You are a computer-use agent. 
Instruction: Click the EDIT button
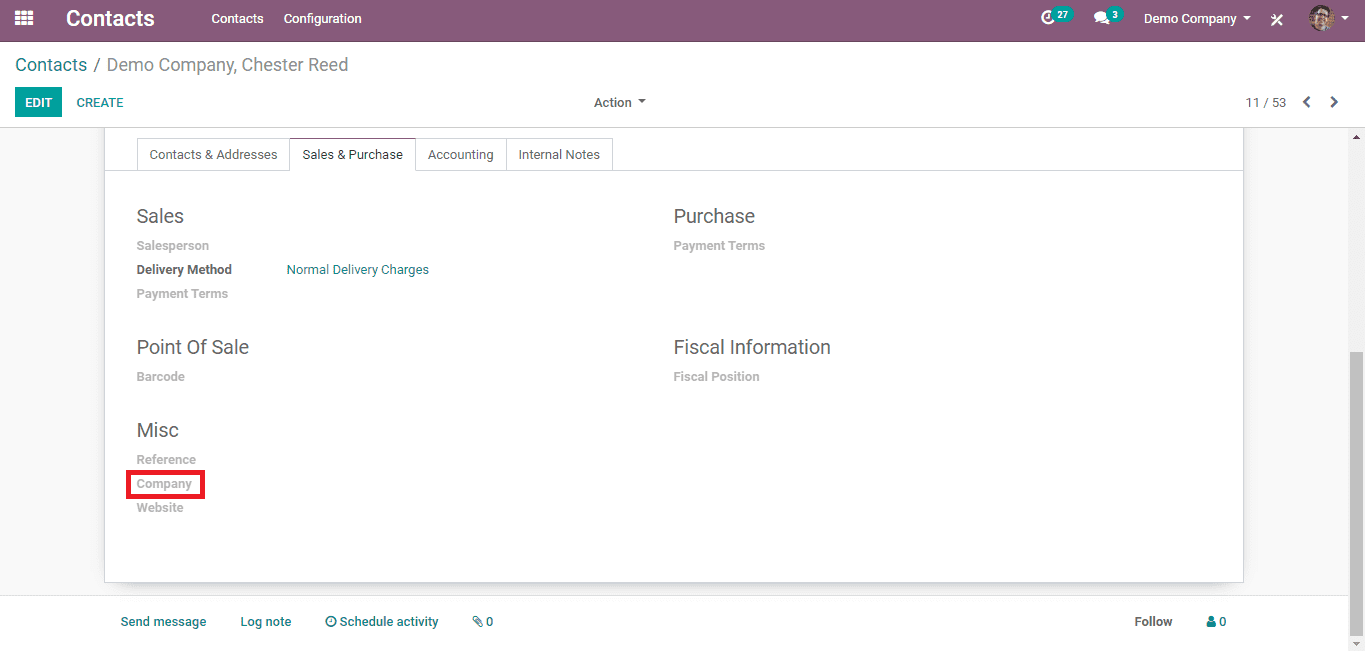coord(38,102)
